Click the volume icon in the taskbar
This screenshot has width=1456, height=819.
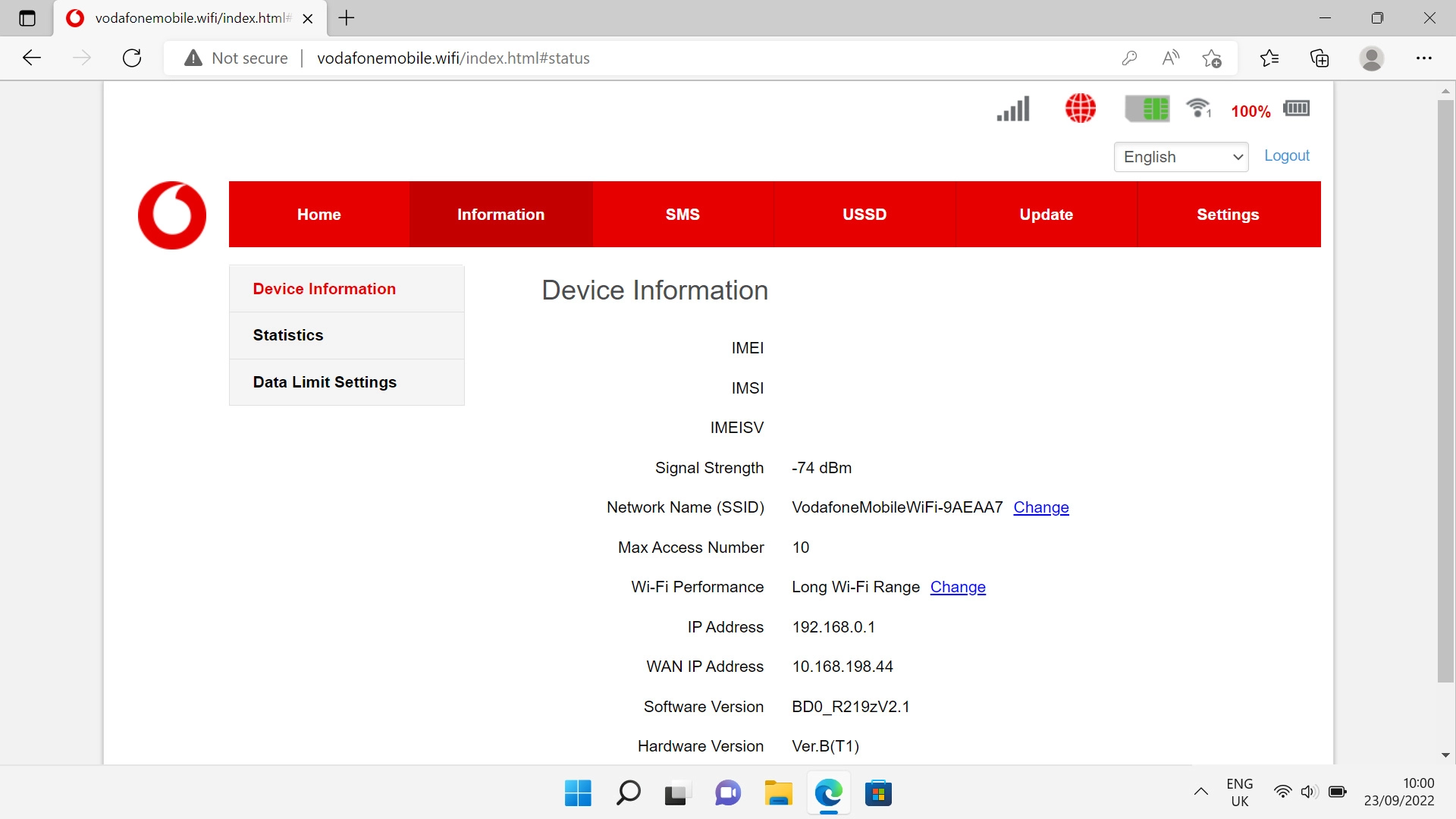[x=1310, y=791]
